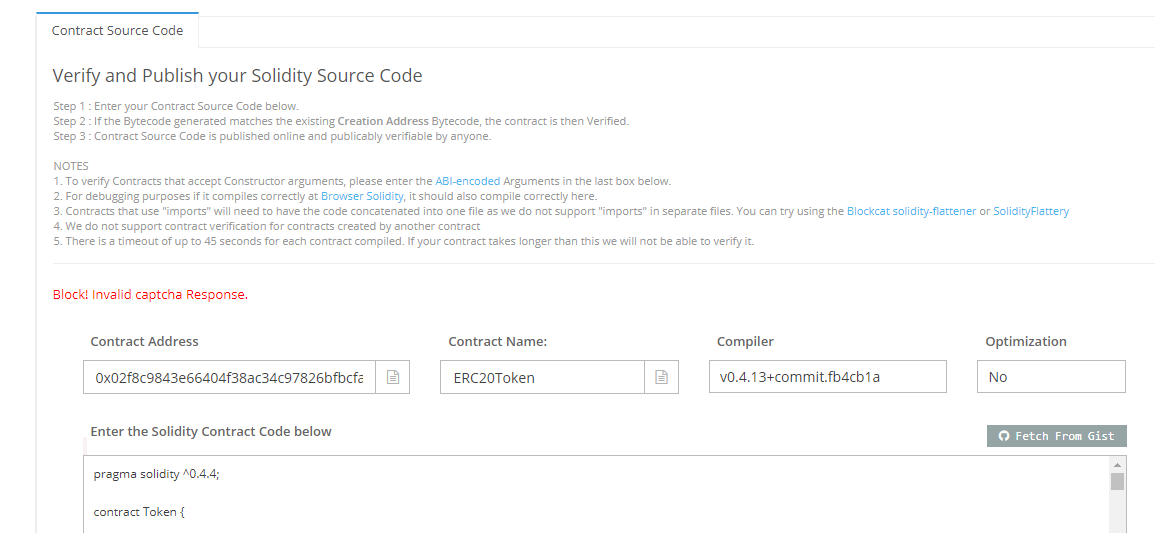Viewport: 1155px width, 533px height.
Task: Click the Compiler field label
Action: tap(745, 341)
